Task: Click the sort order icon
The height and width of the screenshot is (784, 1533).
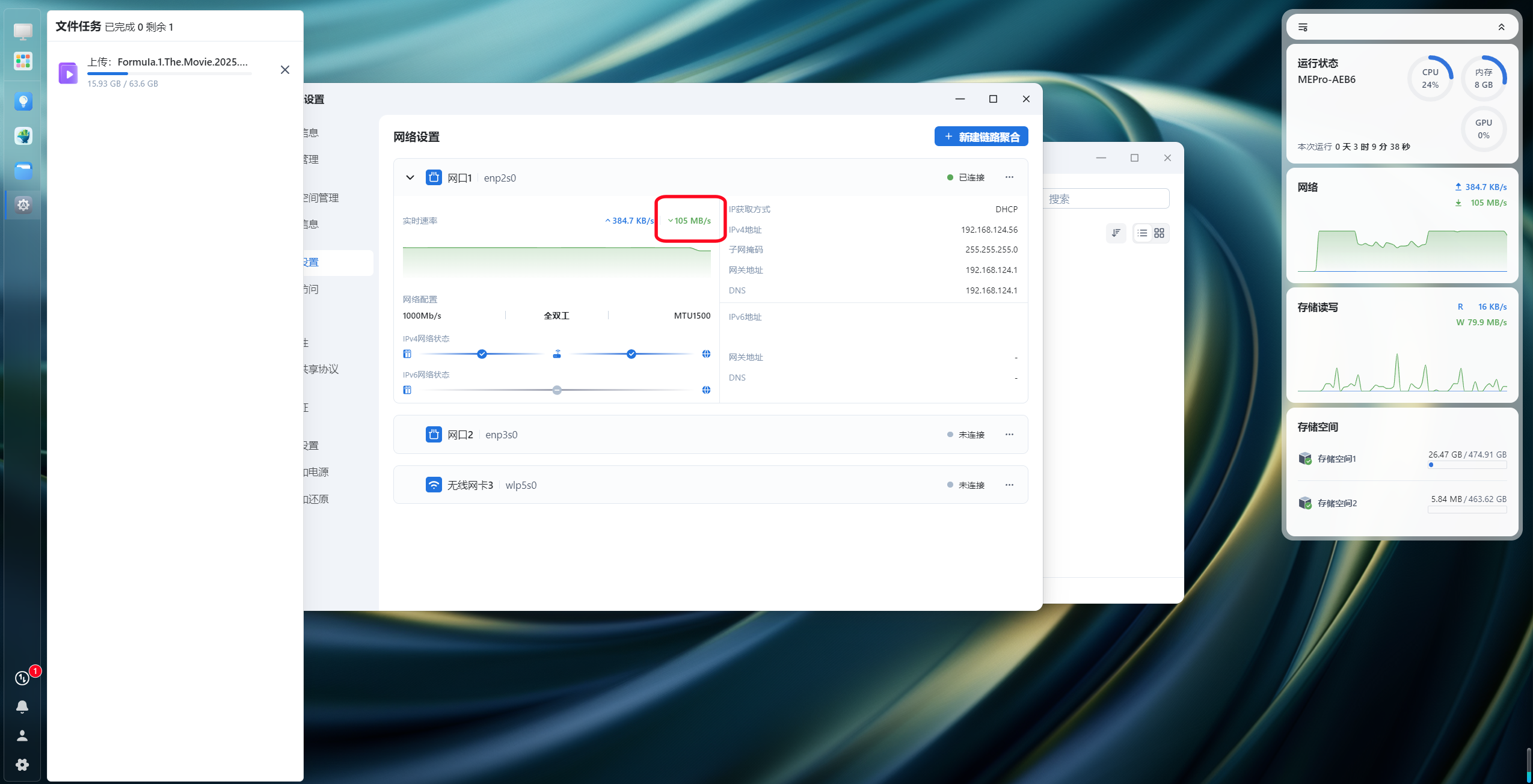Action: [x=1116, y=233]
